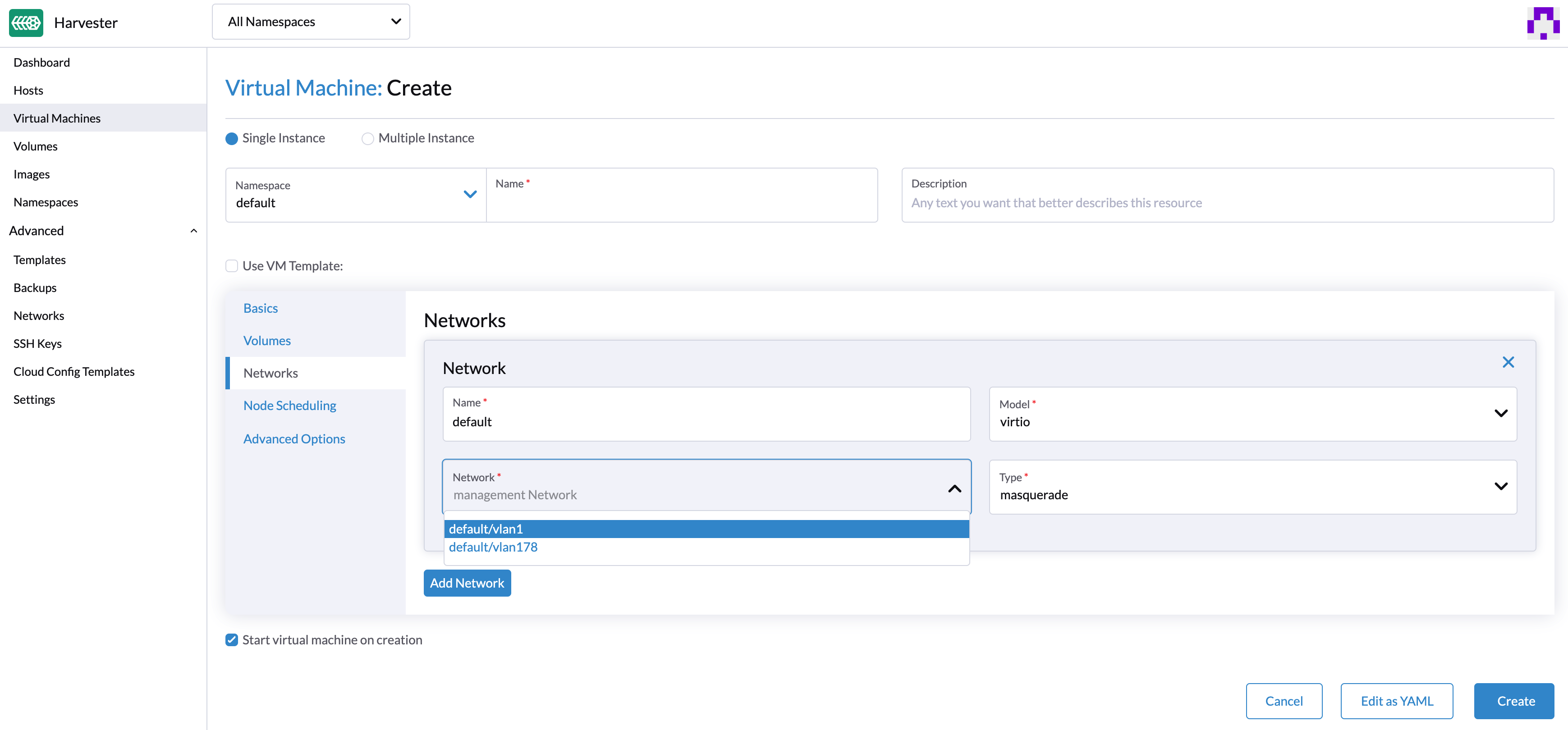Switch to the Volumes tab
Viewport: 1568px width, 730px height.
click(x=266, y=341)
